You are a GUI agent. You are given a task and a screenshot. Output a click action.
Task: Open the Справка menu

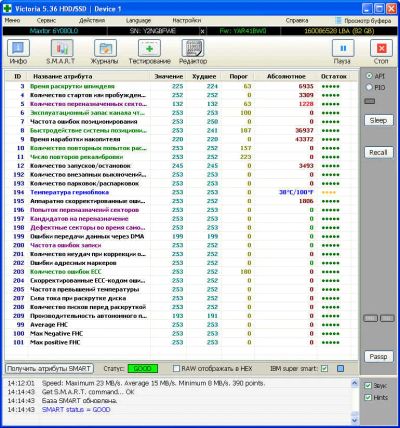point(297,21)
